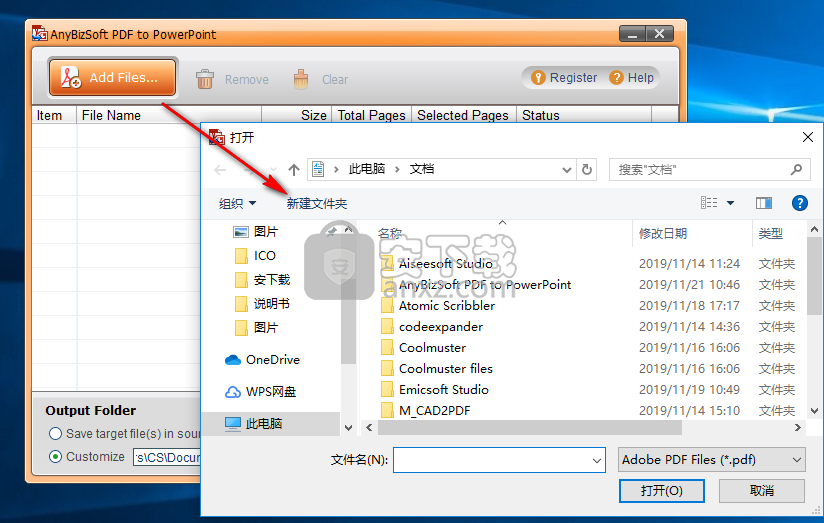This screenshot has width=824, height=523.
Task: Open the Adobe PDF Files type dropdown
Action: click(712, 460)
